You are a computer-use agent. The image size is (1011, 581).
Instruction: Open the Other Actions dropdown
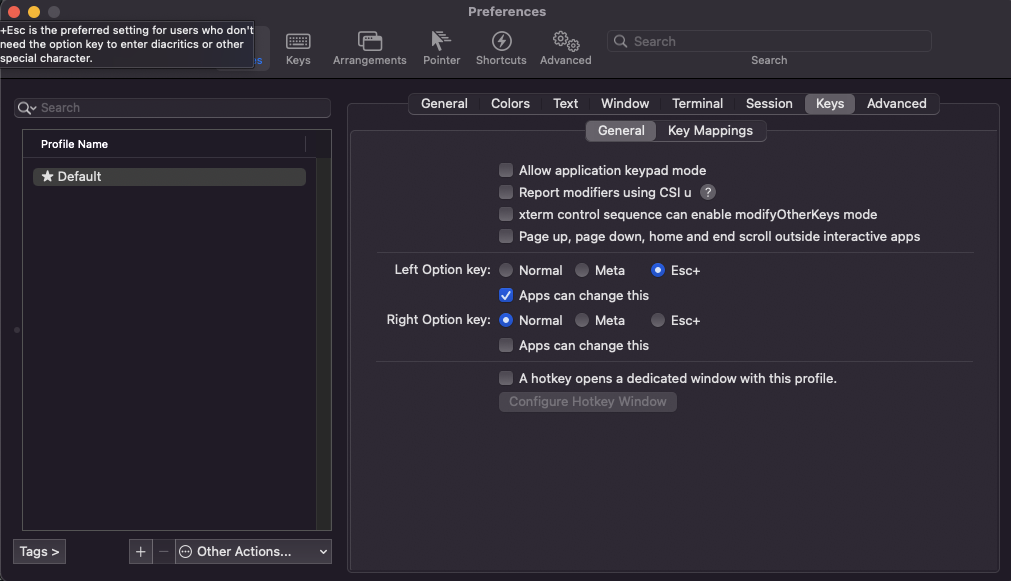(x=252, y=551)
